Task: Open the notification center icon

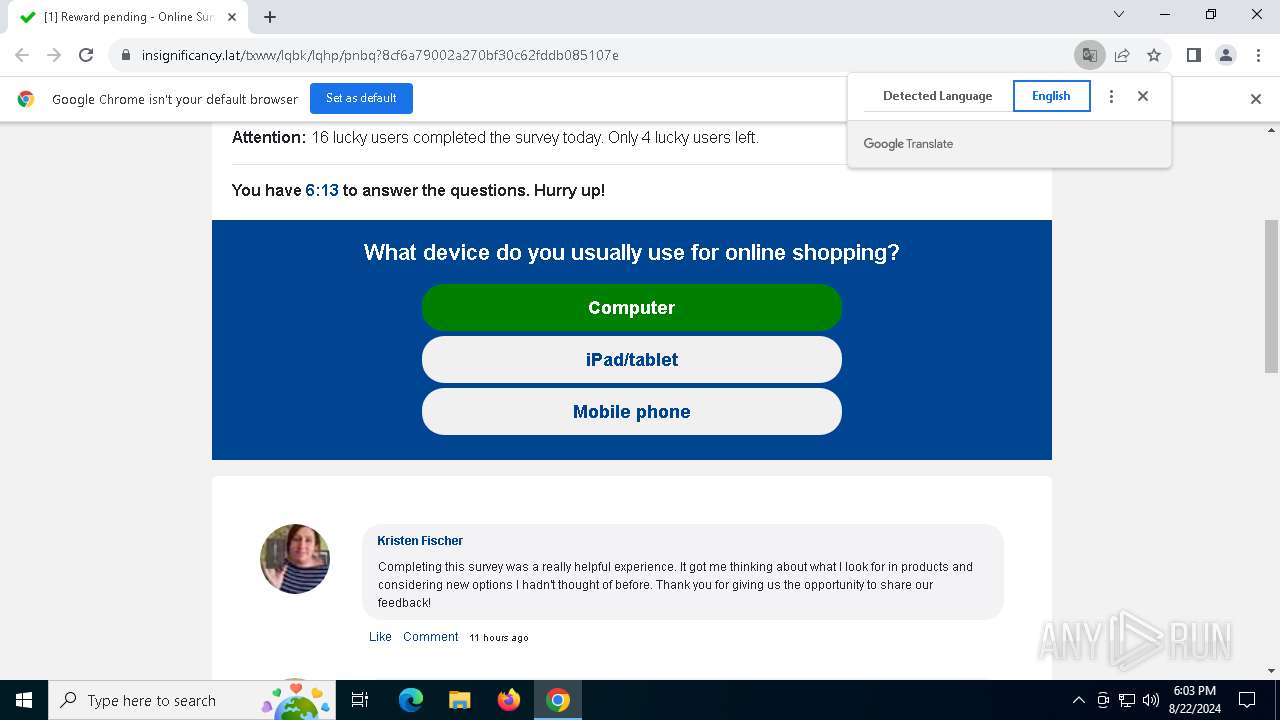Action: click(1247, 700)
